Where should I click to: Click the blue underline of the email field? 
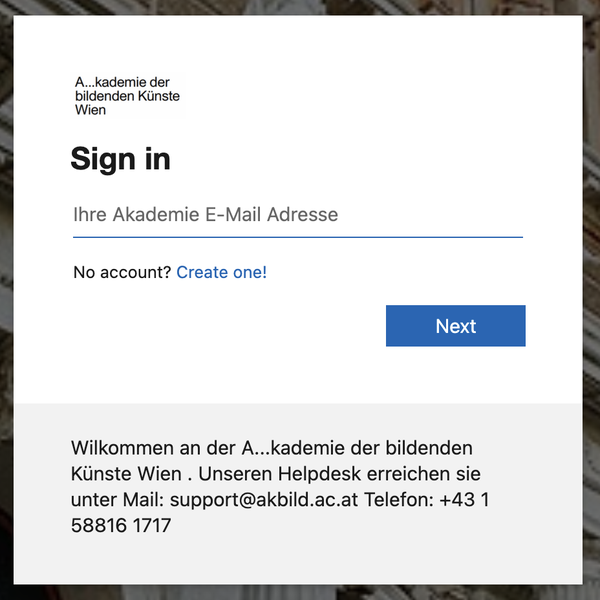(297, 237)
